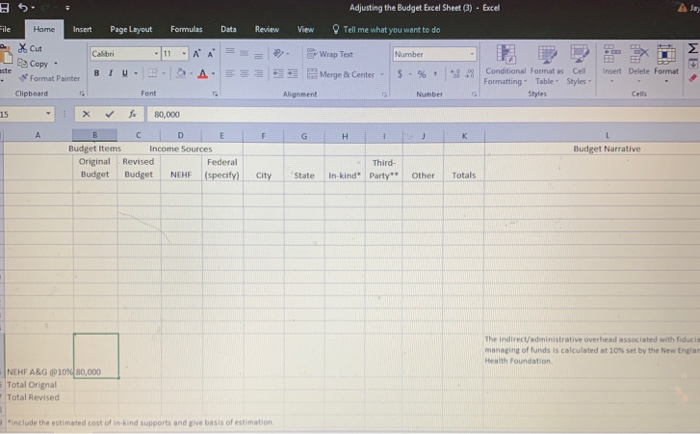Click the Original Budget header cell
The height and width of the screenshot is (434, 700).
(x=95, y=168)
